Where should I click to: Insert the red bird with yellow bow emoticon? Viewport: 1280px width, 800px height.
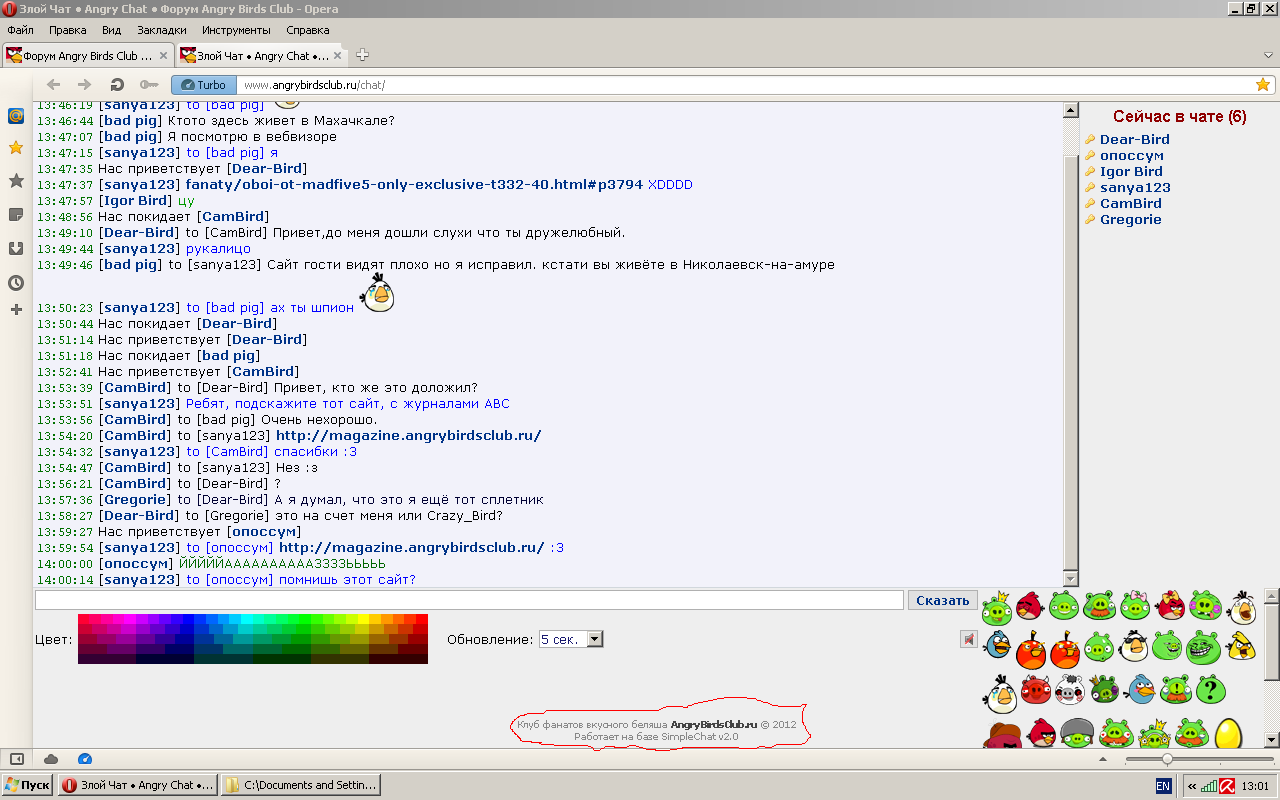tap(1170, 606)
